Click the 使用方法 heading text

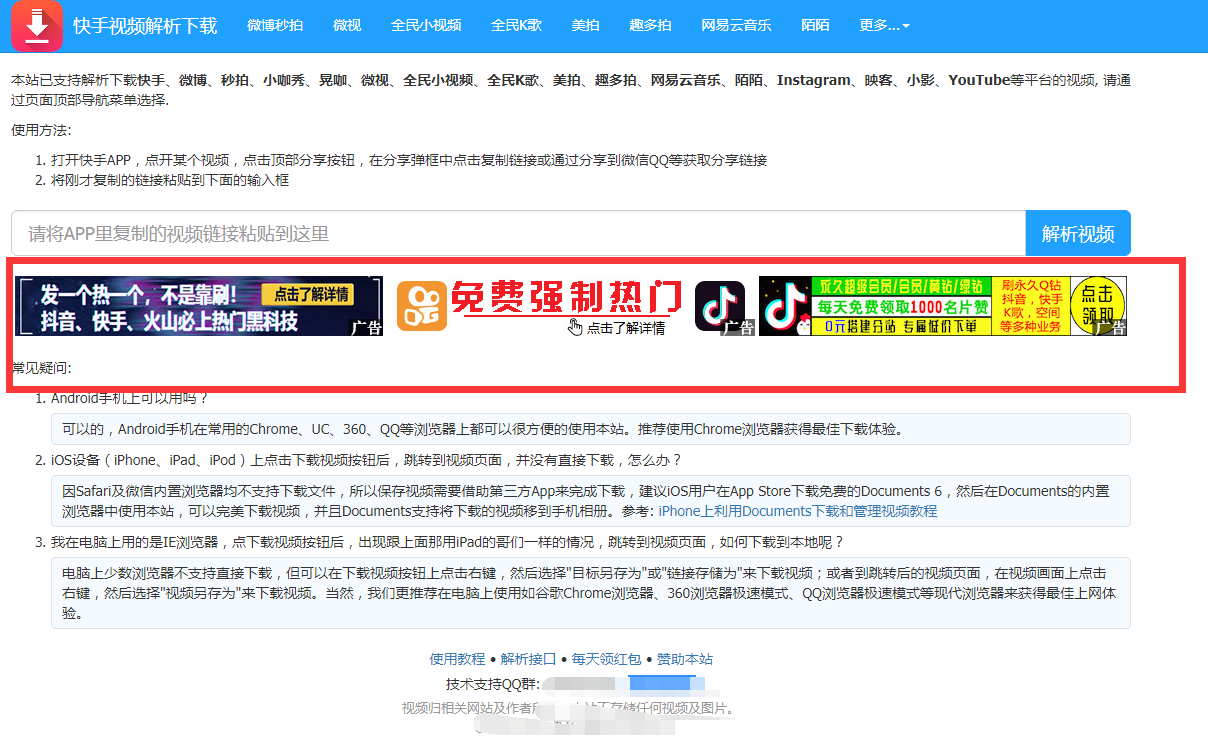point(41,130)
